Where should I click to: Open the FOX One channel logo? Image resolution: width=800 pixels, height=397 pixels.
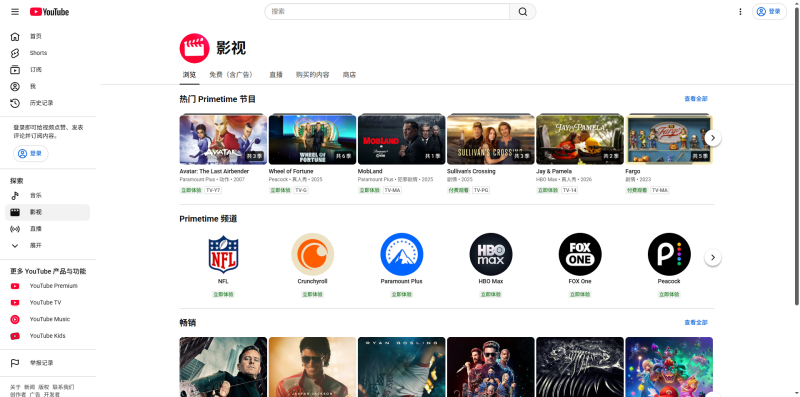pos(580,254)
